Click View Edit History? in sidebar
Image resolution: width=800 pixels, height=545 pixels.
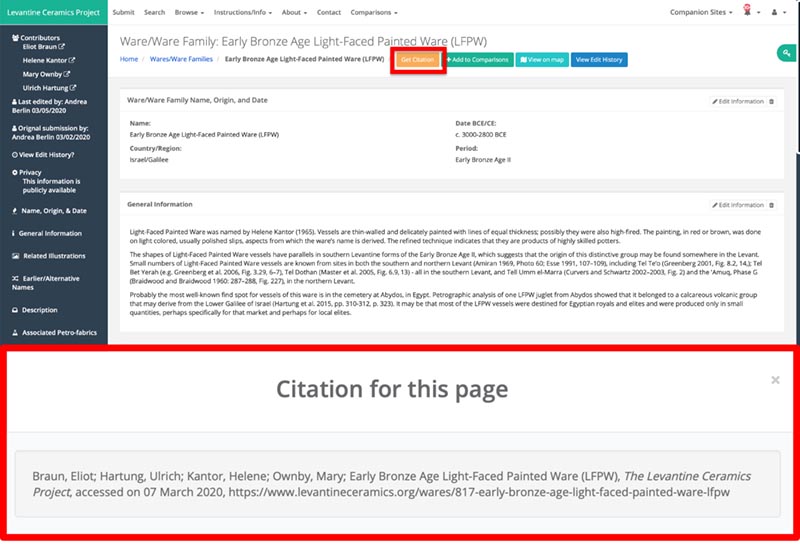coord(43,155)
